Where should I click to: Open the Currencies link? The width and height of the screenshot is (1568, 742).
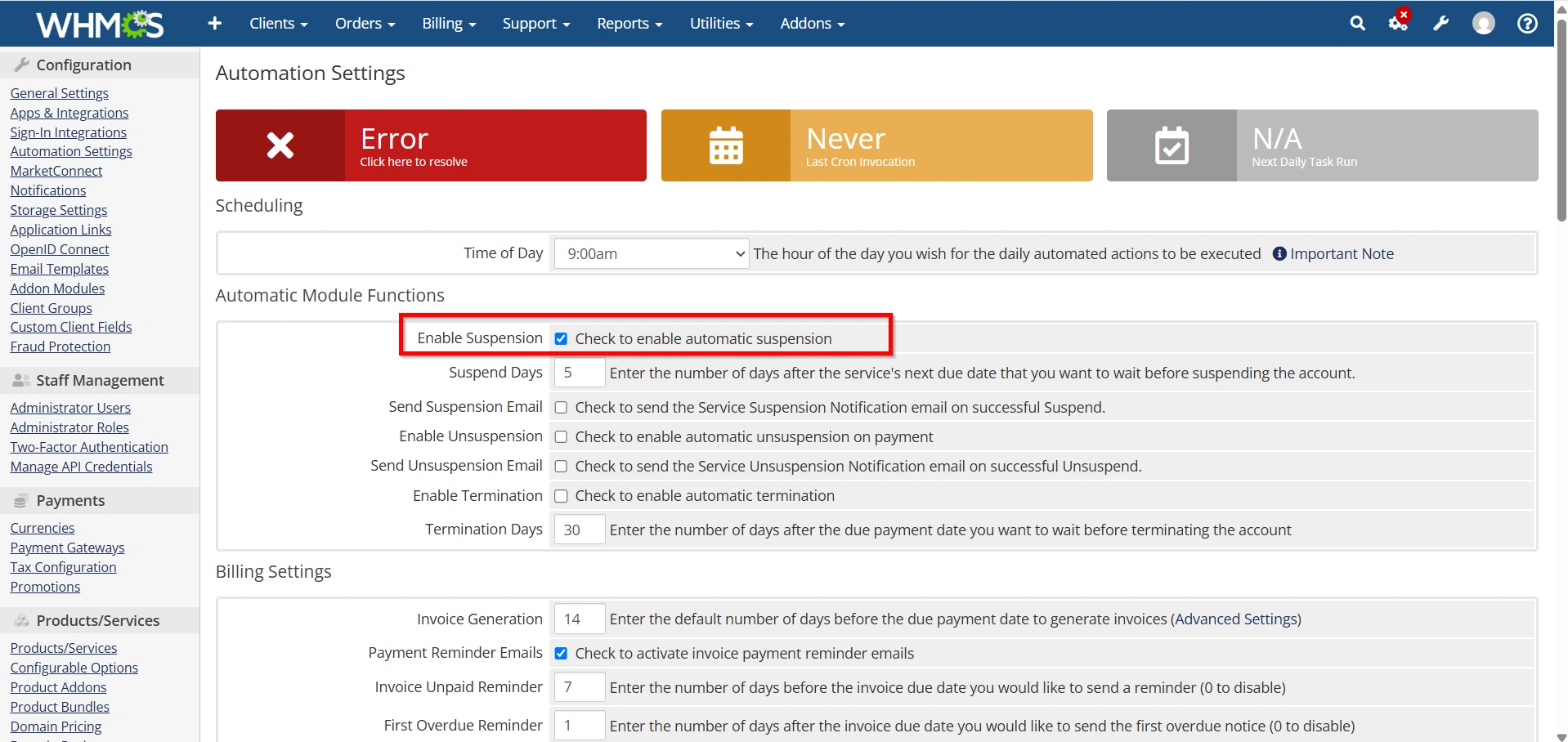tap(43, 528)
